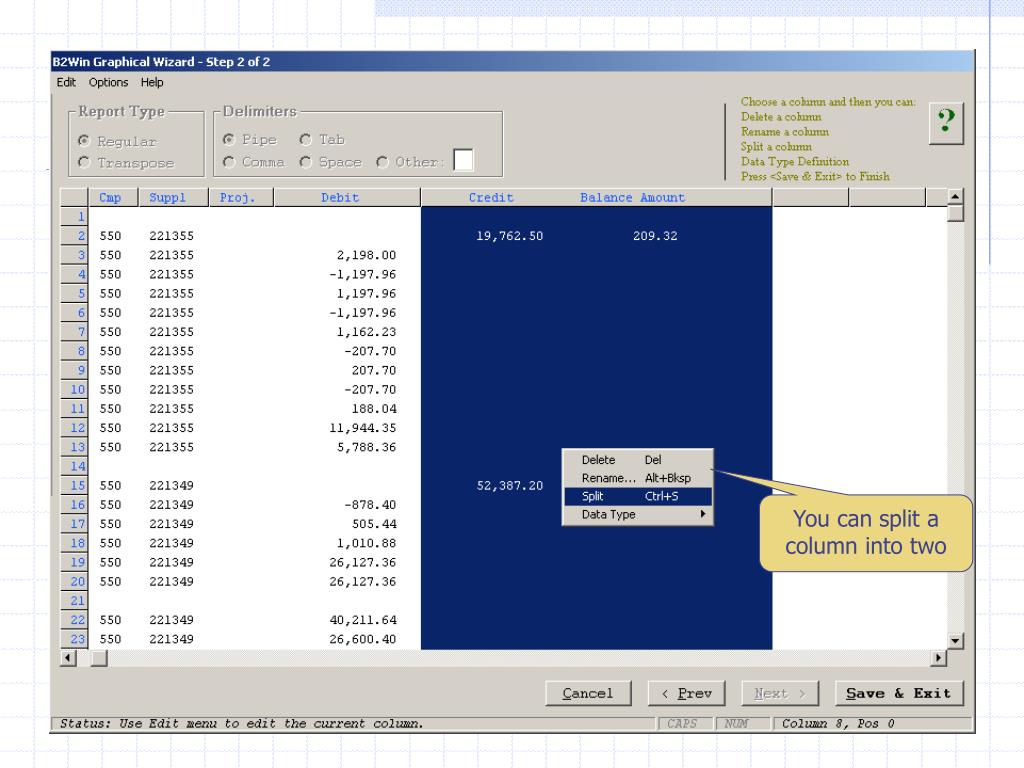Screen dimensions: 1024x768
Task: Select row 14 header
Action: pos(74,466)
